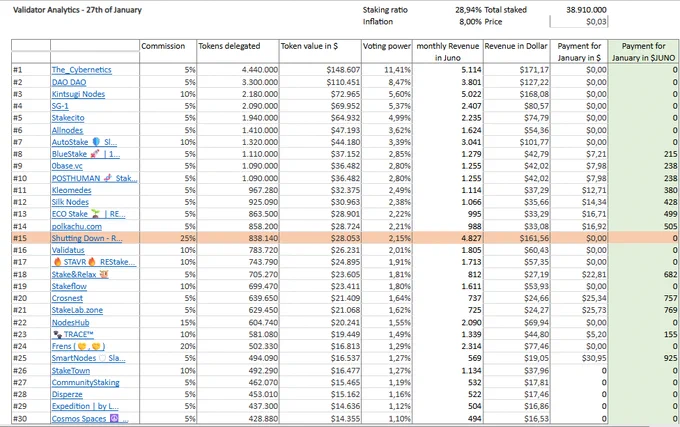Select the 20% commission cell for Frens
Screen dimensions: 680x427
click(x=168, y=346)
